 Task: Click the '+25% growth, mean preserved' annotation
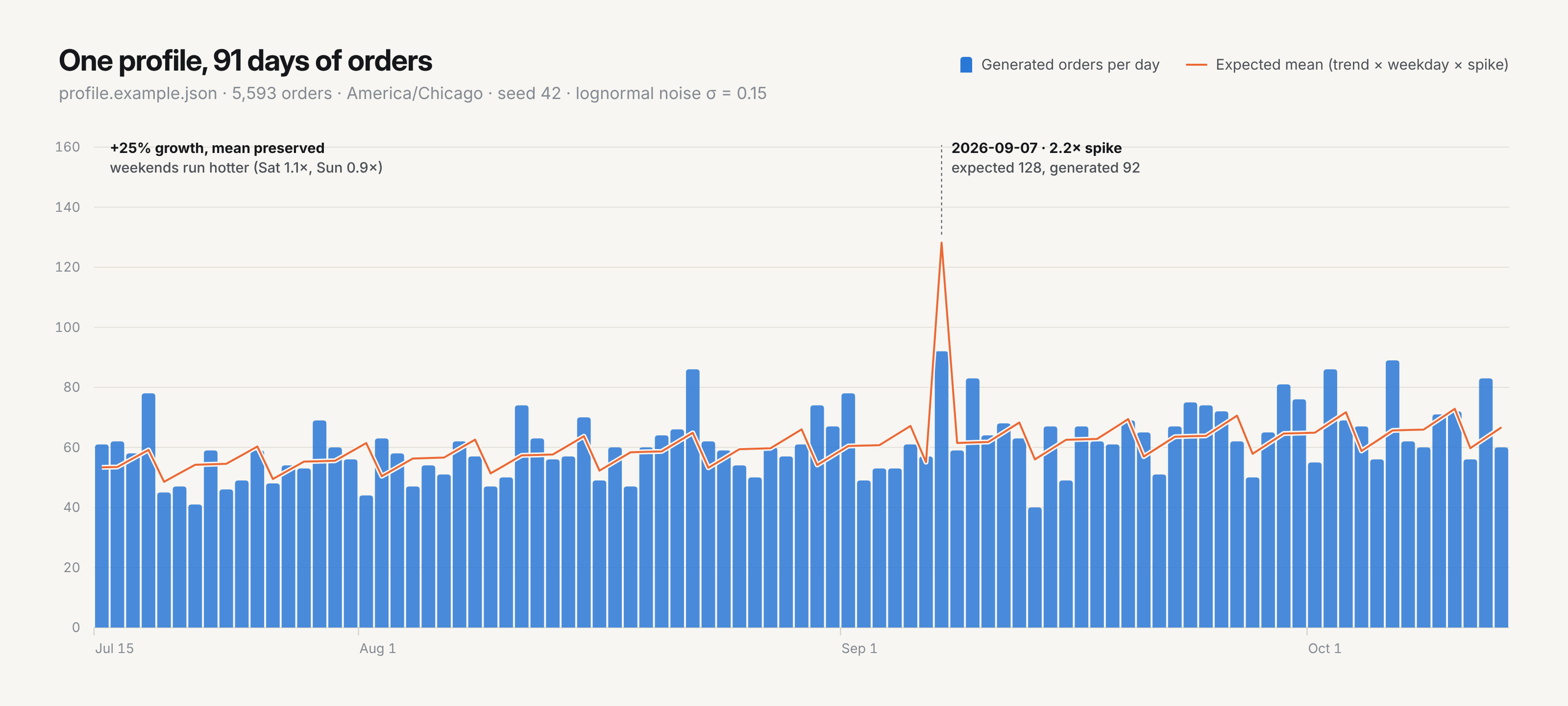217,148
